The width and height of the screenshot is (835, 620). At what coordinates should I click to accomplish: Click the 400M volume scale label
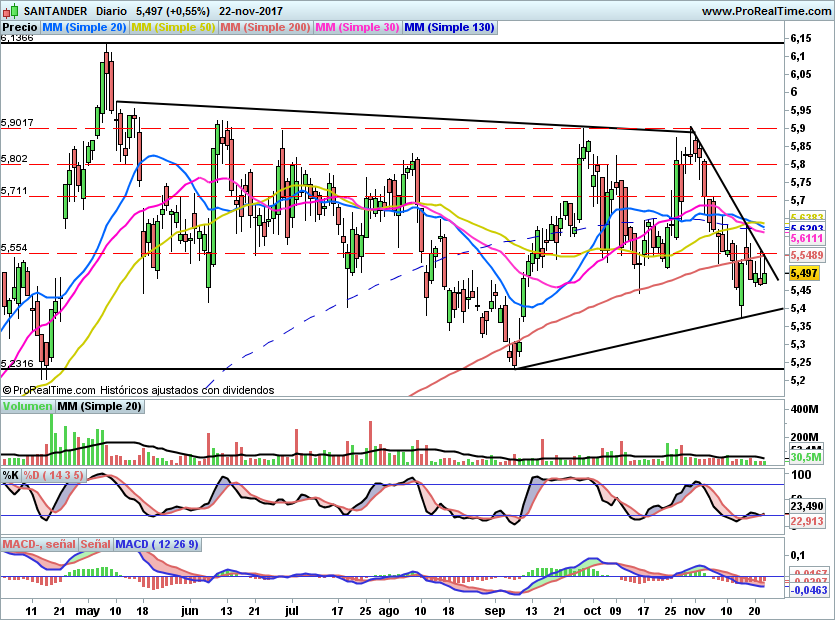pyautogui.click(x=805, y=409)
